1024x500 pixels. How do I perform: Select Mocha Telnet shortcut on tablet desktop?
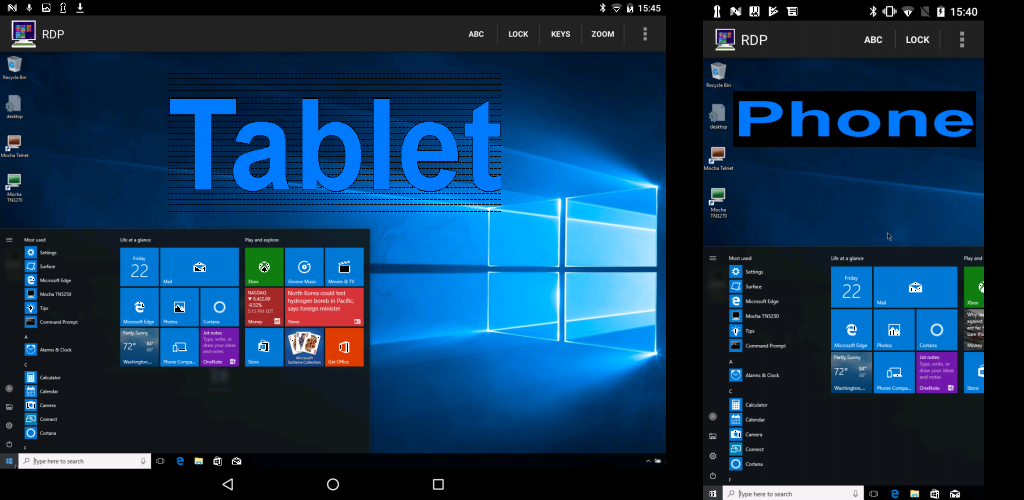click(x=14, y=146)
